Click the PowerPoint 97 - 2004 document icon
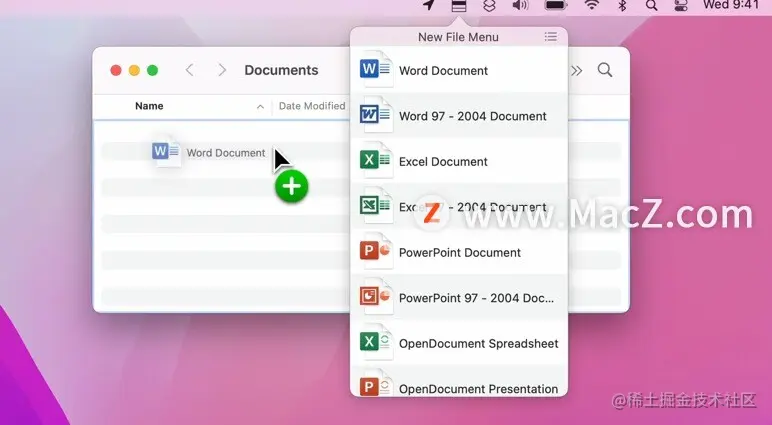Screen dimensions: 772x425 [x=376, y=297]
